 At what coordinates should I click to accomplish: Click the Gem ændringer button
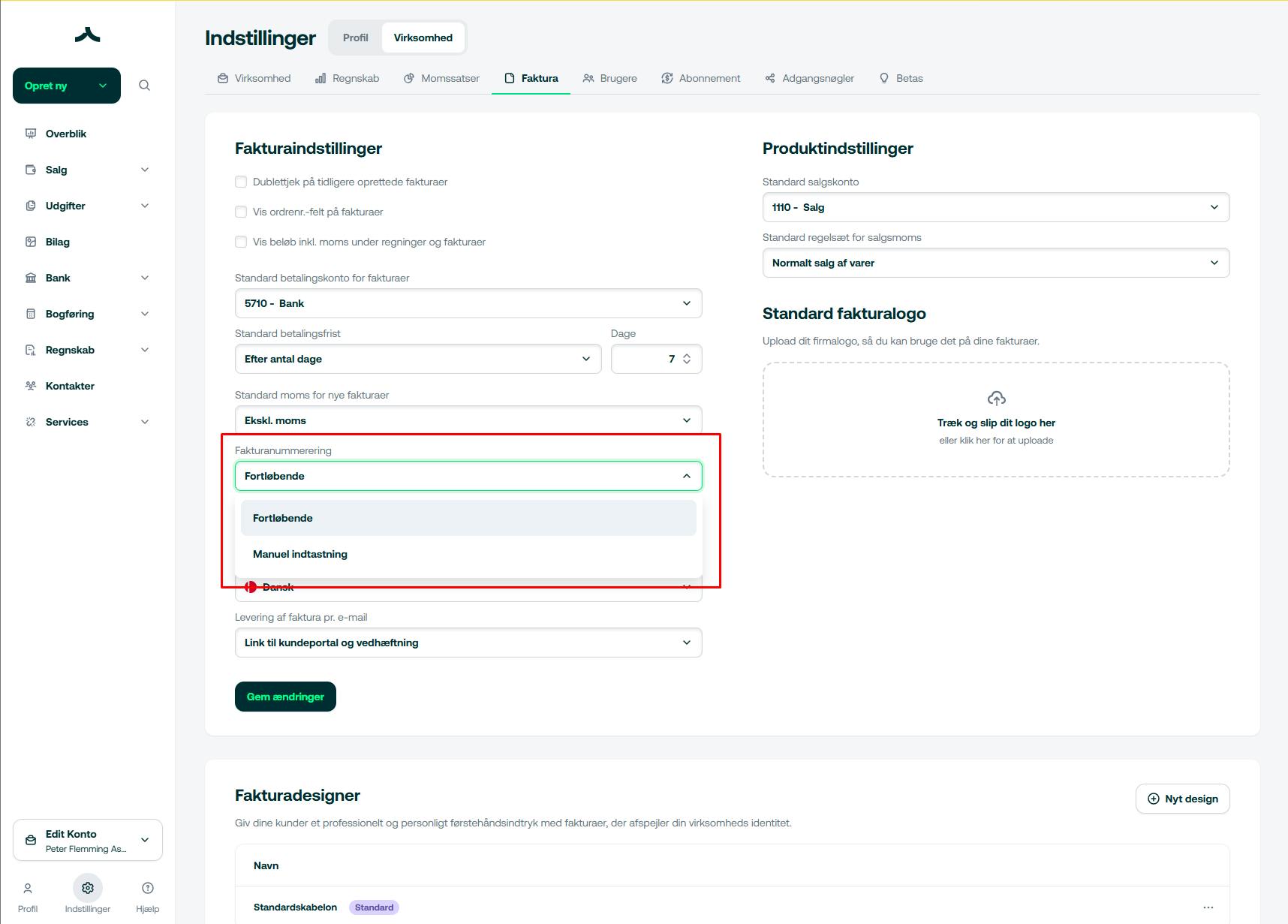pos(285,697)
